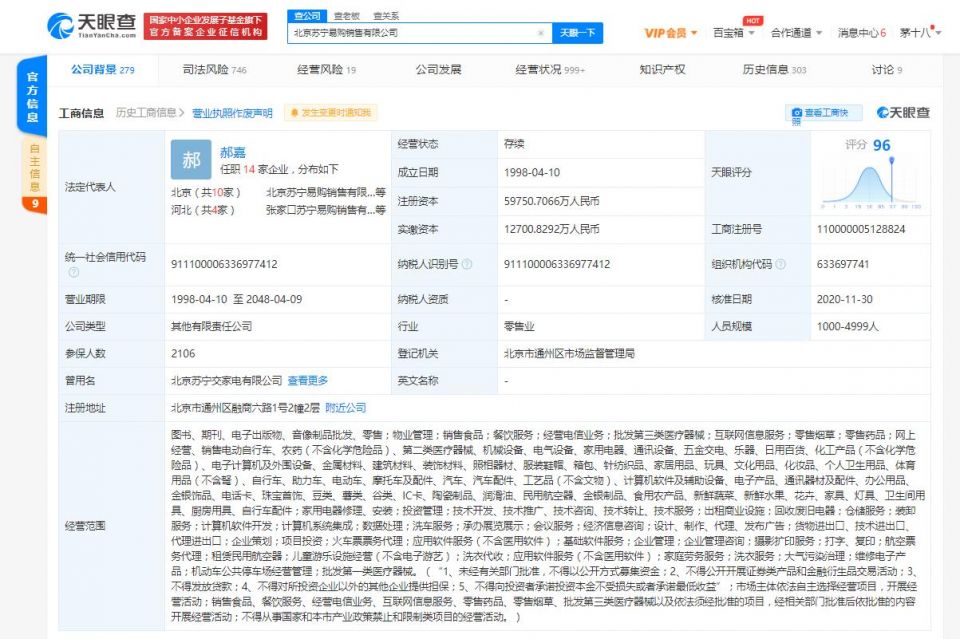Image resolution: width=960 pixels, height=639 pixels.
Task: Click the camera icon in 查看工商快照
Action: tap(797, 113)
